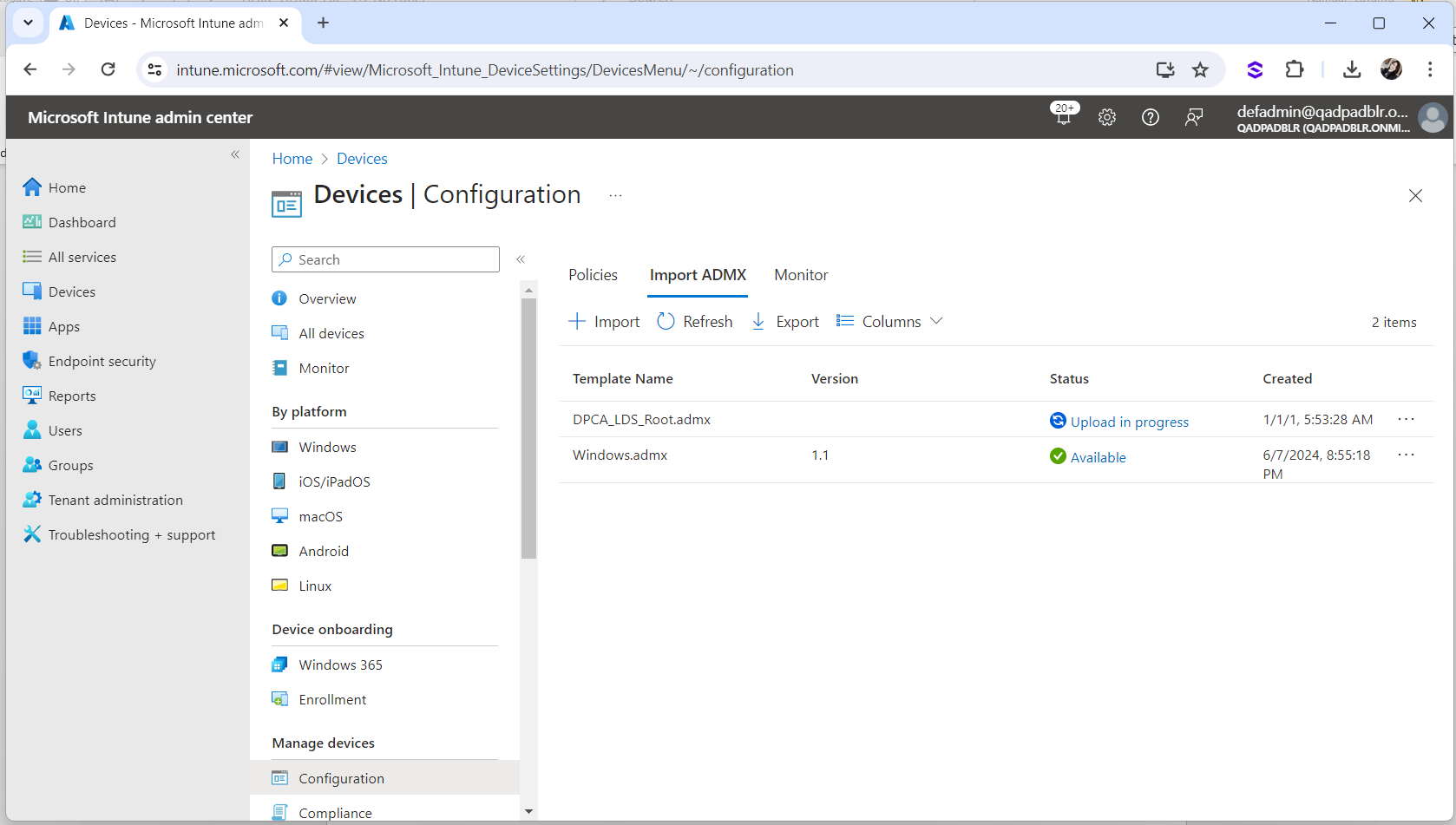Image resolution: width=1456 pixels, height=825 pixels.
Task: Sort by Created column header
Action: (x=1288, y=379)
